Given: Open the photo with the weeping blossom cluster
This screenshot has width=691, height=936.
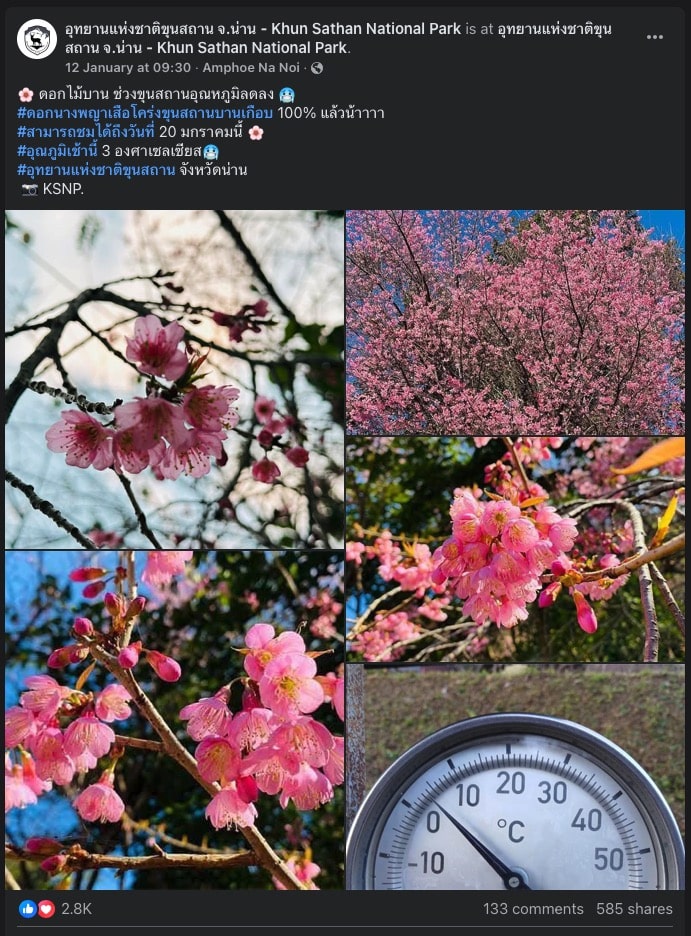Looking at the screenshot, I should pos(516,549).
